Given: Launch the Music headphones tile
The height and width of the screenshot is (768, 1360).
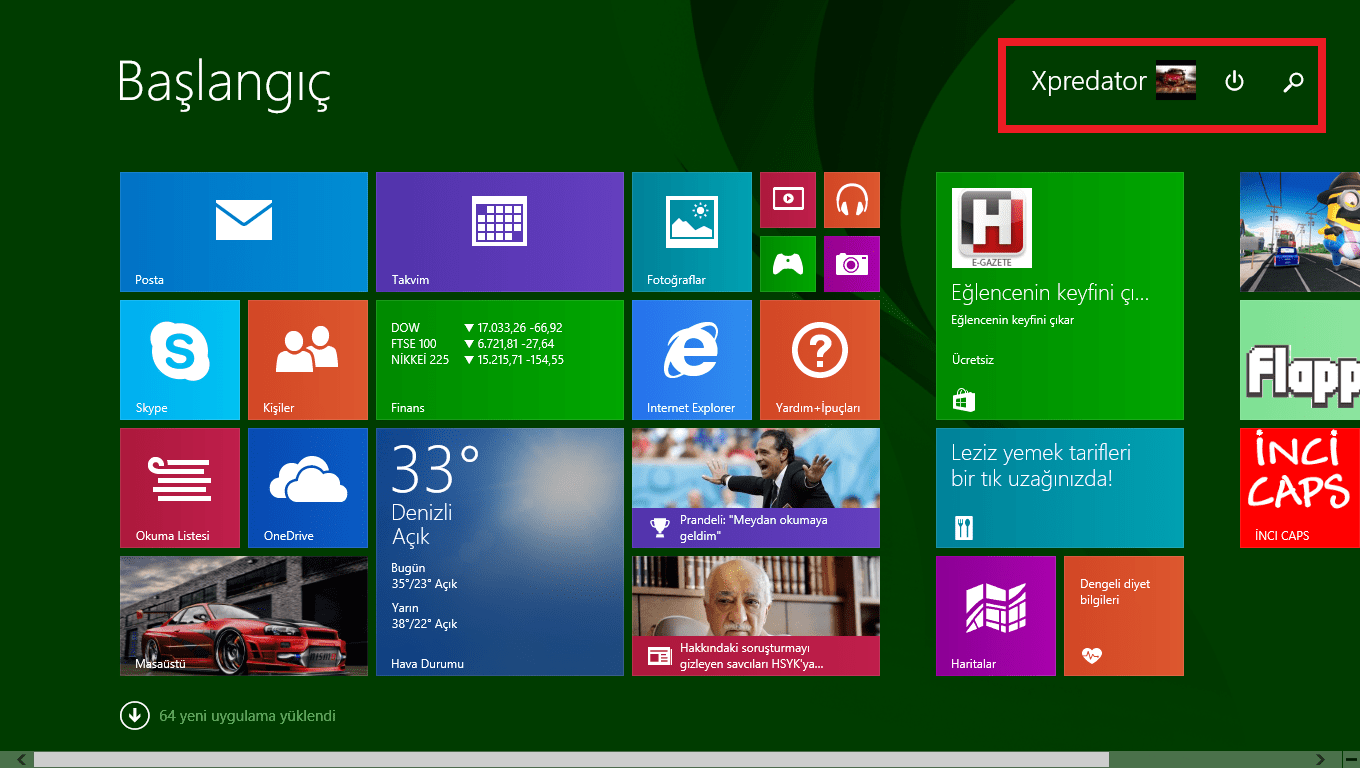Looking at the screenshot, I should pos(852,200).
